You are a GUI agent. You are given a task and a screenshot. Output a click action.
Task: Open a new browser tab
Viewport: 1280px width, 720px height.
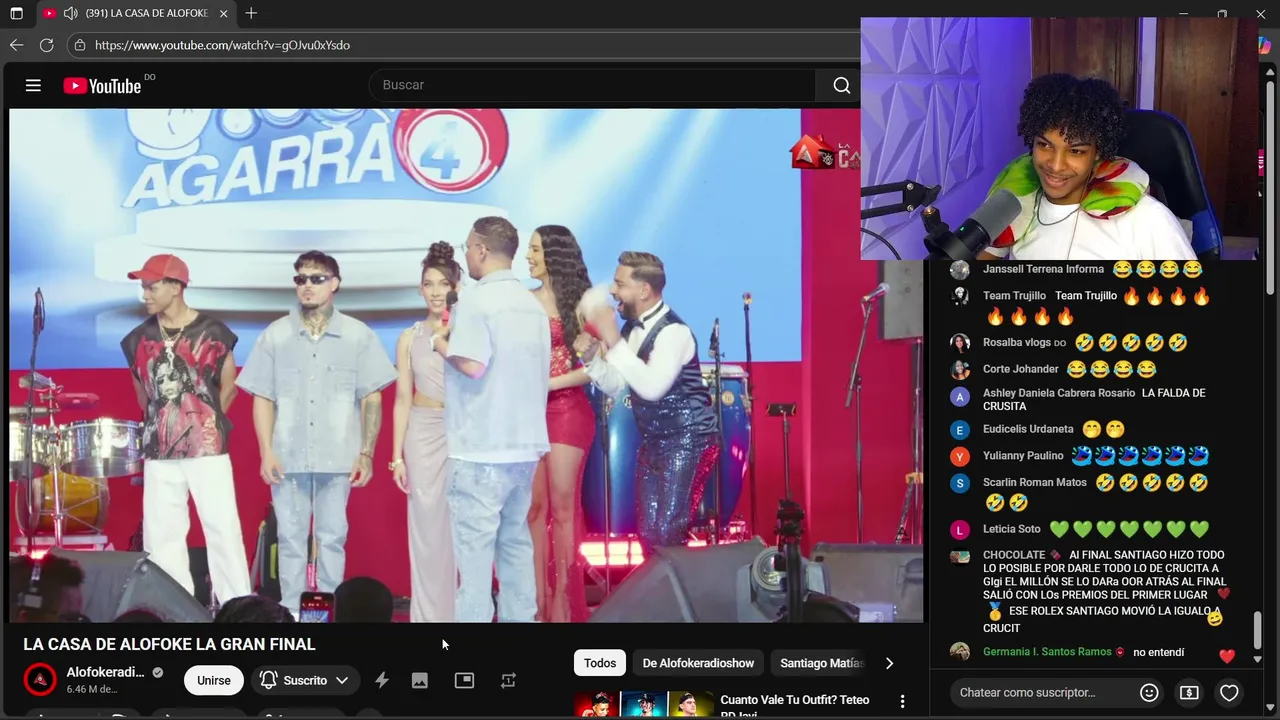pyautogui.click(x=251, y=13)
